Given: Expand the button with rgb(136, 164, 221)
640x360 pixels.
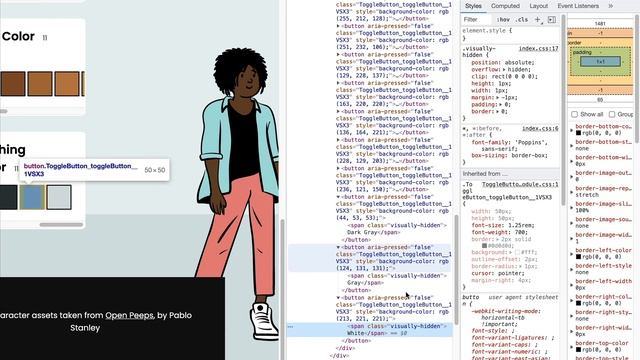Looking at the screenshot, I should pyautogui.click(x=338, y=111).
